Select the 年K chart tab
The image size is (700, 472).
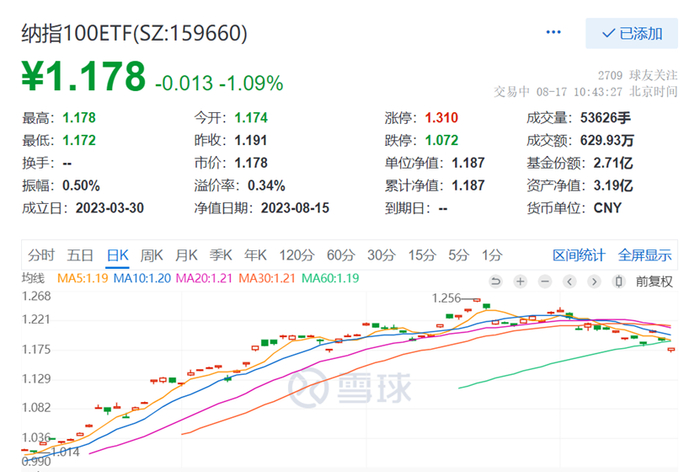255,255
